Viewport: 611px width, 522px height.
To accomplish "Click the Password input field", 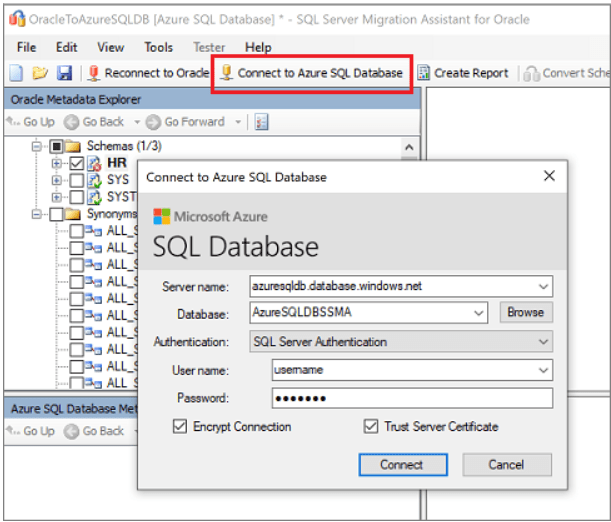I will click(411, 398).
